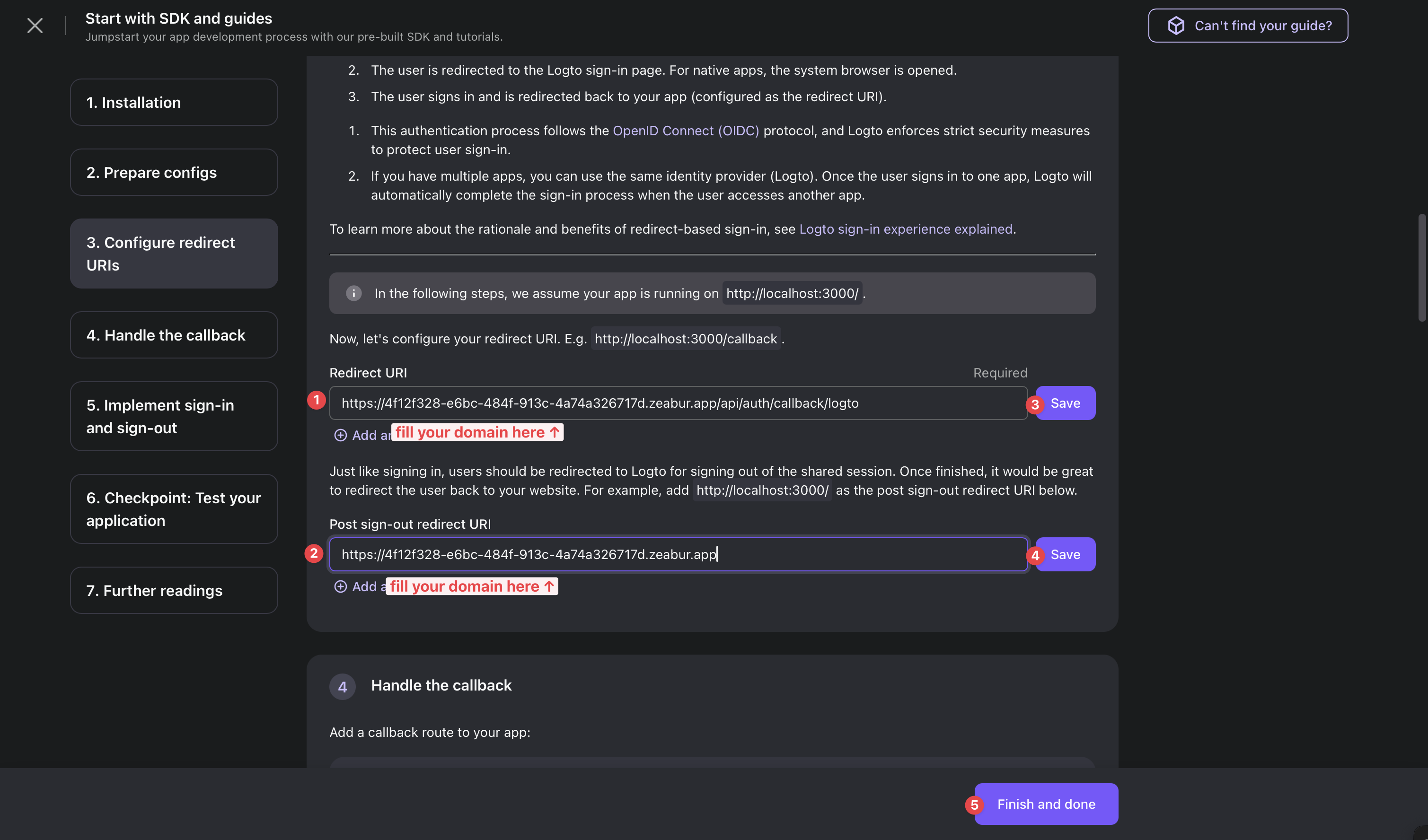
Task: Click red numbered badge icon 2 on post sign-out URI
Action: (315, 552)
